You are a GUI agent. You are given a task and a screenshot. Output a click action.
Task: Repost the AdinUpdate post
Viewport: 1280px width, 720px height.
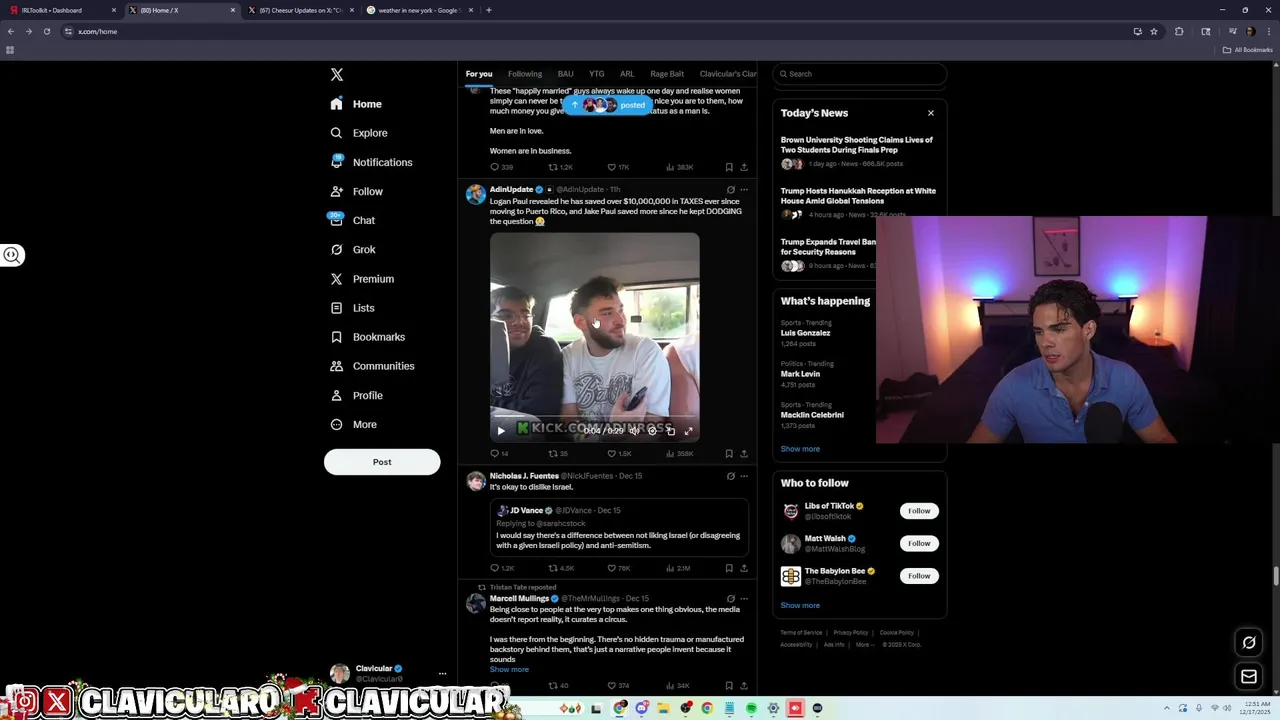click(557, 453)
